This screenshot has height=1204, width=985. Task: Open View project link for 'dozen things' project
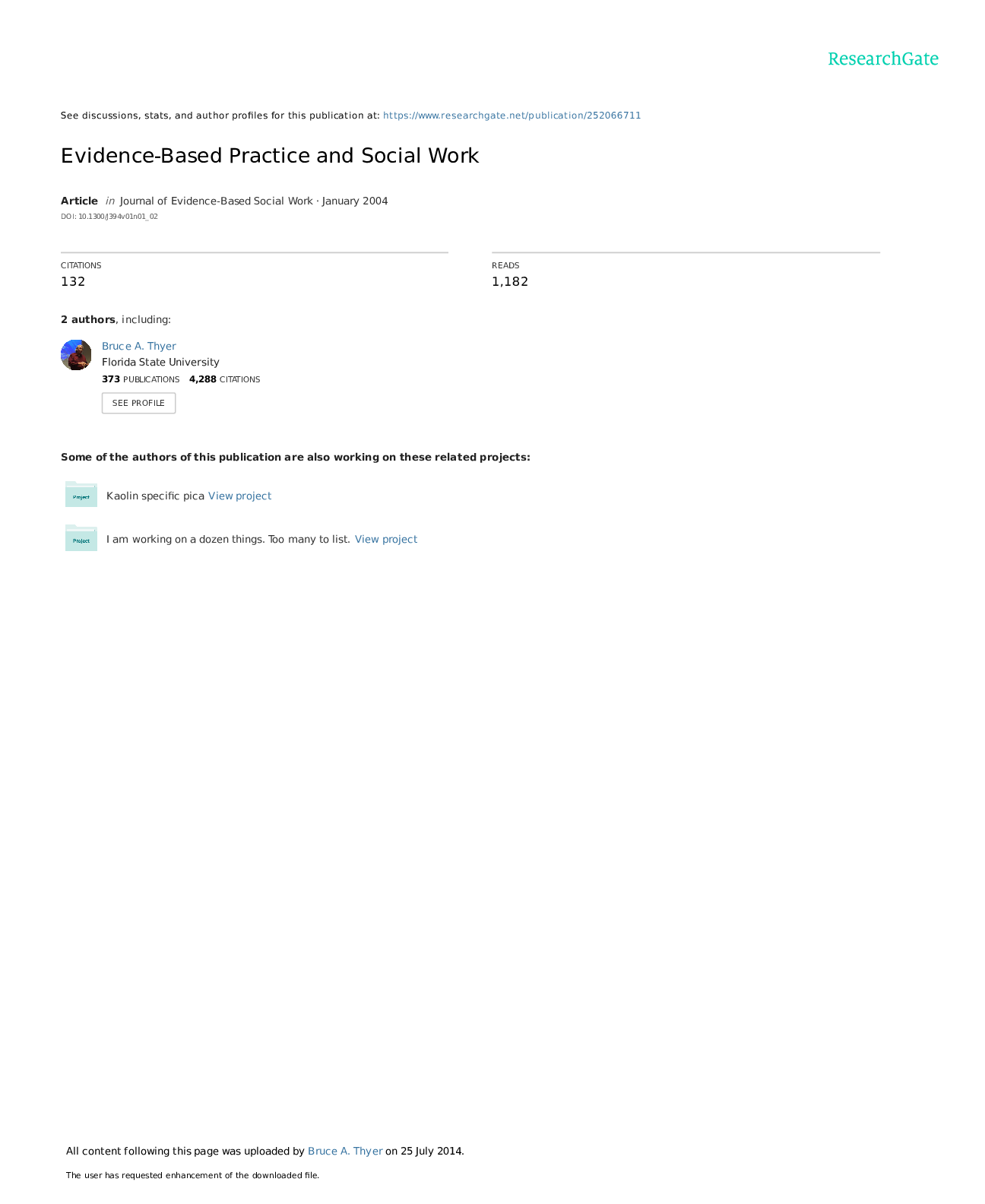click(385, 539)
